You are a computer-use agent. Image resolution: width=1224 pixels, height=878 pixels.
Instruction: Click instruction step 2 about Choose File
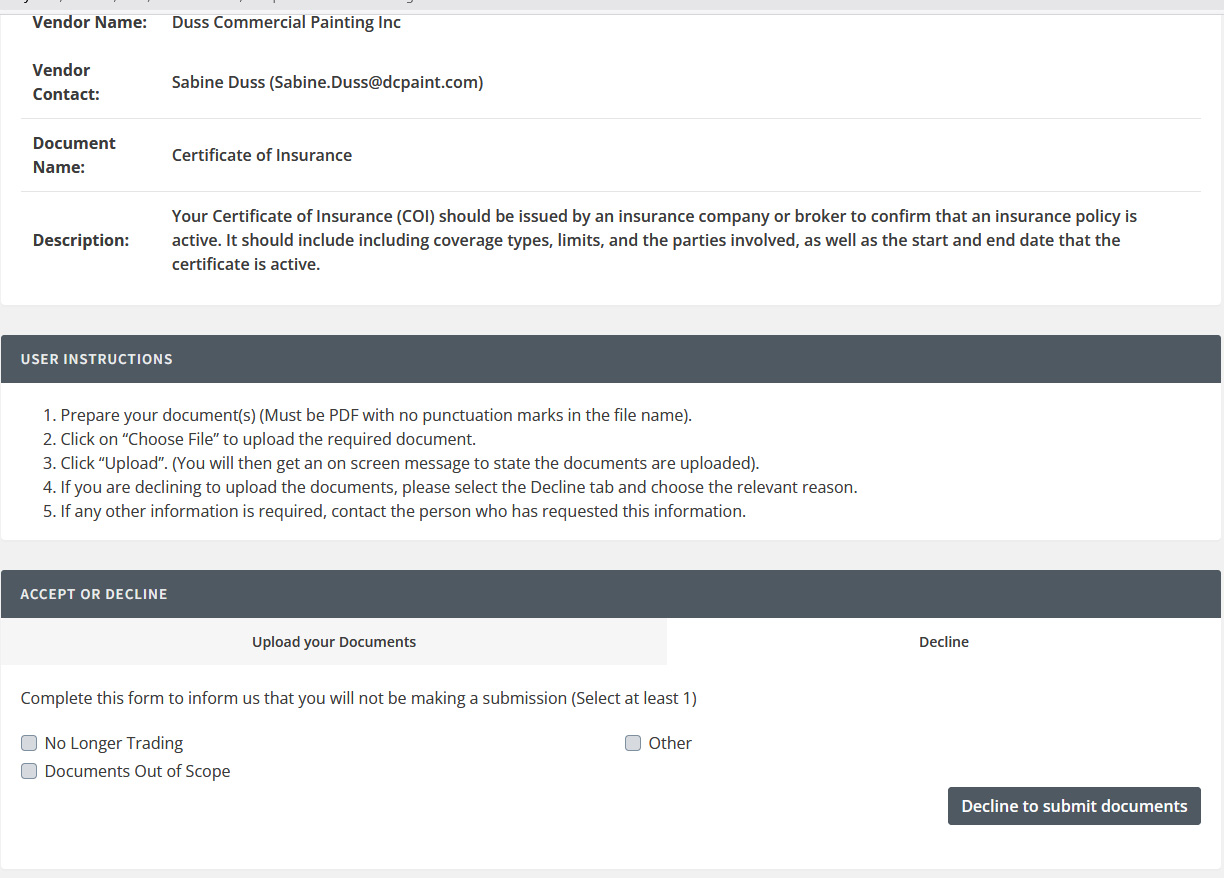coord(268,439)
